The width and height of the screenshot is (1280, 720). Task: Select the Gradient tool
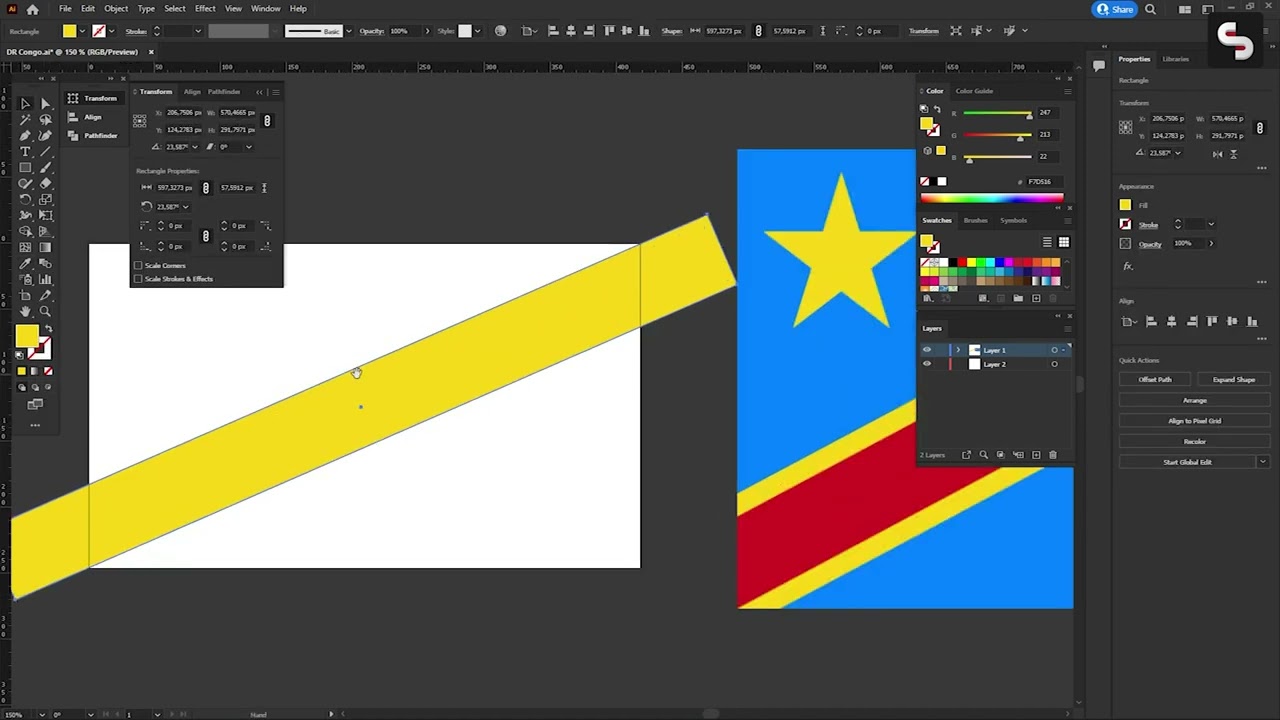(x=45, y=247)
